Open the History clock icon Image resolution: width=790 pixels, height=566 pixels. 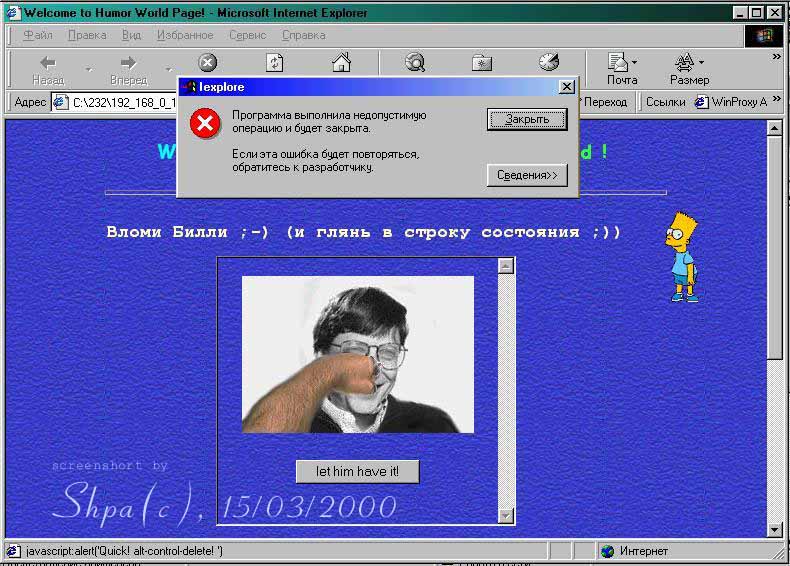[549, 62]
